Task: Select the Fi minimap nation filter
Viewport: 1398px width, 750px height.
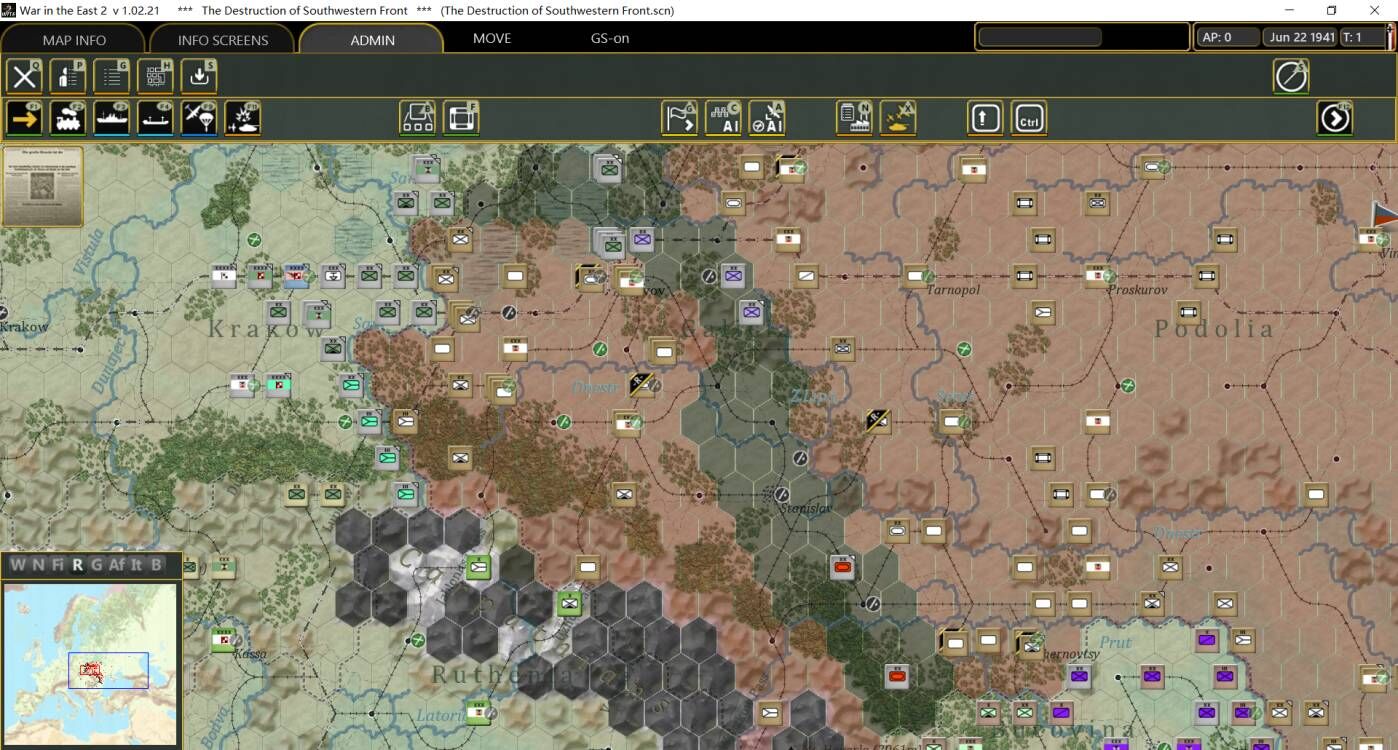Action: click(58, 564)
